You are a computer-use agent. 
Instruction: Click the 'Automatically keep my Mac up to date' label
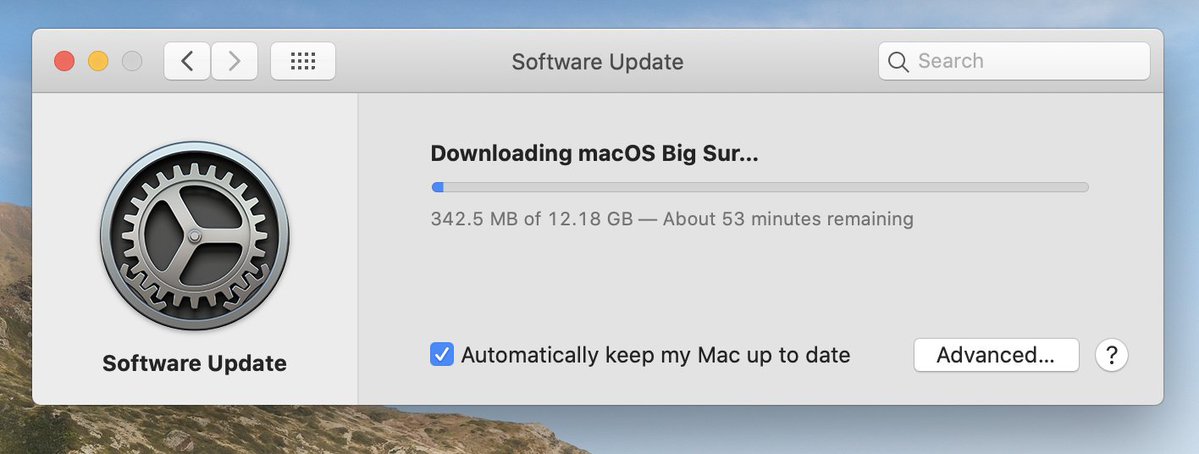[x=655, y=355]
